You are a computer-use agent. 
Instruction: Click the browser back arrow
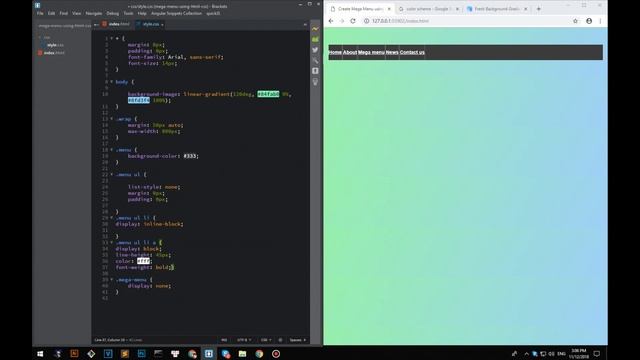[x=331, y=21]
